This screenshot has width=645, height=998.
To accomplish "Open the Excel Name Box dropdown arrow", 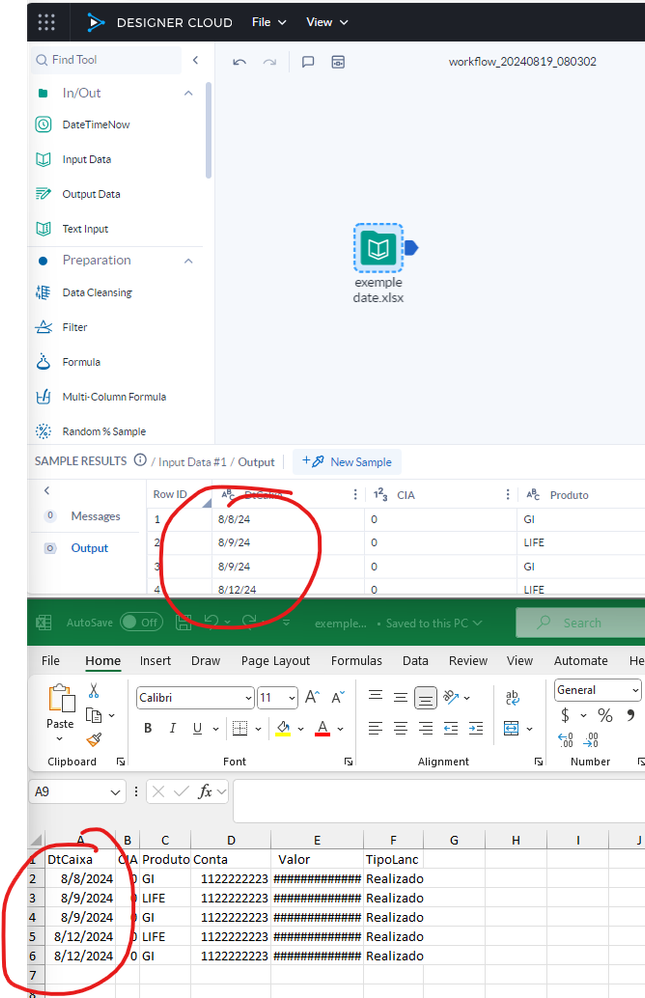I will (115, 792).
